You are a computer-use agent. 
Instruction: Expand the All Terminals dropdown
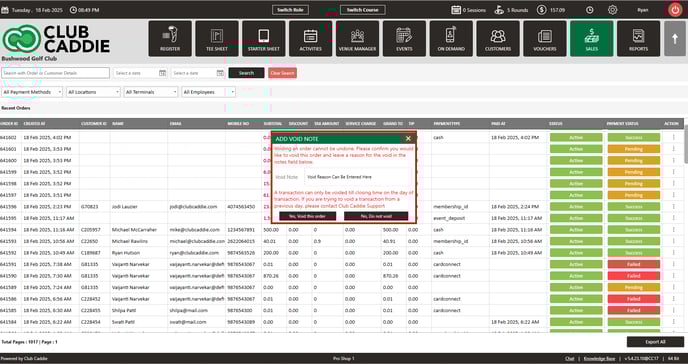(x=150, y=92)
